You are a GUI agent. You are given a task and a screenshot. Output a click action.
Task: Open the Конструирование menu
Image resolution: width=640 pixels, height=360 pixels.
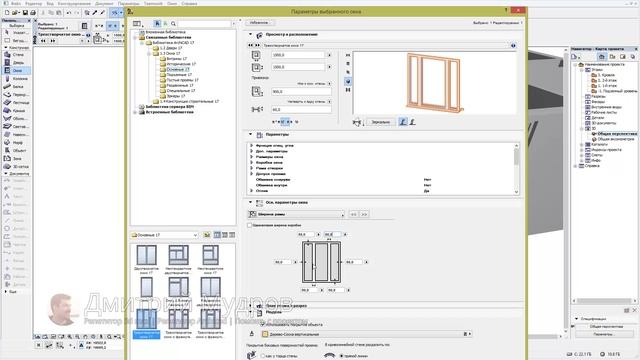pos(74,3)
